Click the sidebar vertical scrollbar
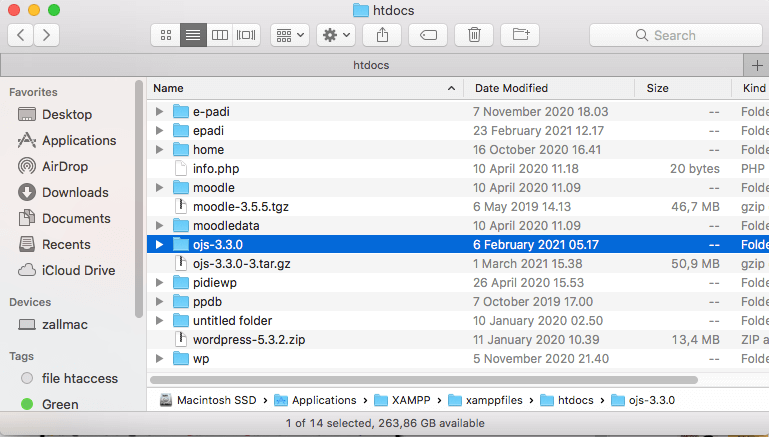The height and width of the screenshot is (437, 769). pyautogui.click(x=139, y=199)
